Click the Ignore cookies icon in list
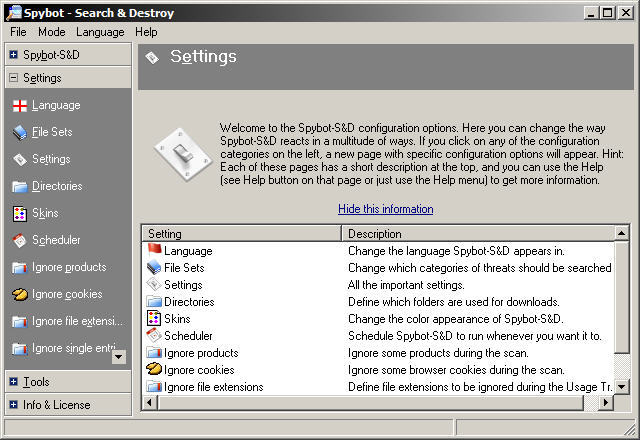This screenshot has height=440, width=640. pyautogui.click(x=154, y=369)
